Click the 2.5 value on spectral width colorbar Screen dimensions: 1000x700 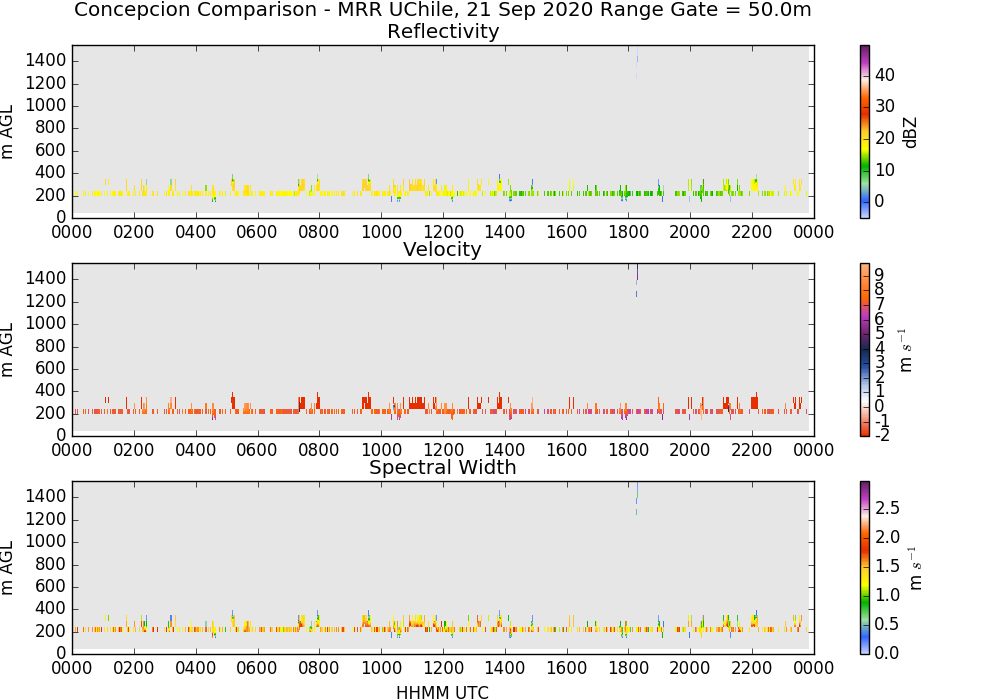(x=887, y=508)
